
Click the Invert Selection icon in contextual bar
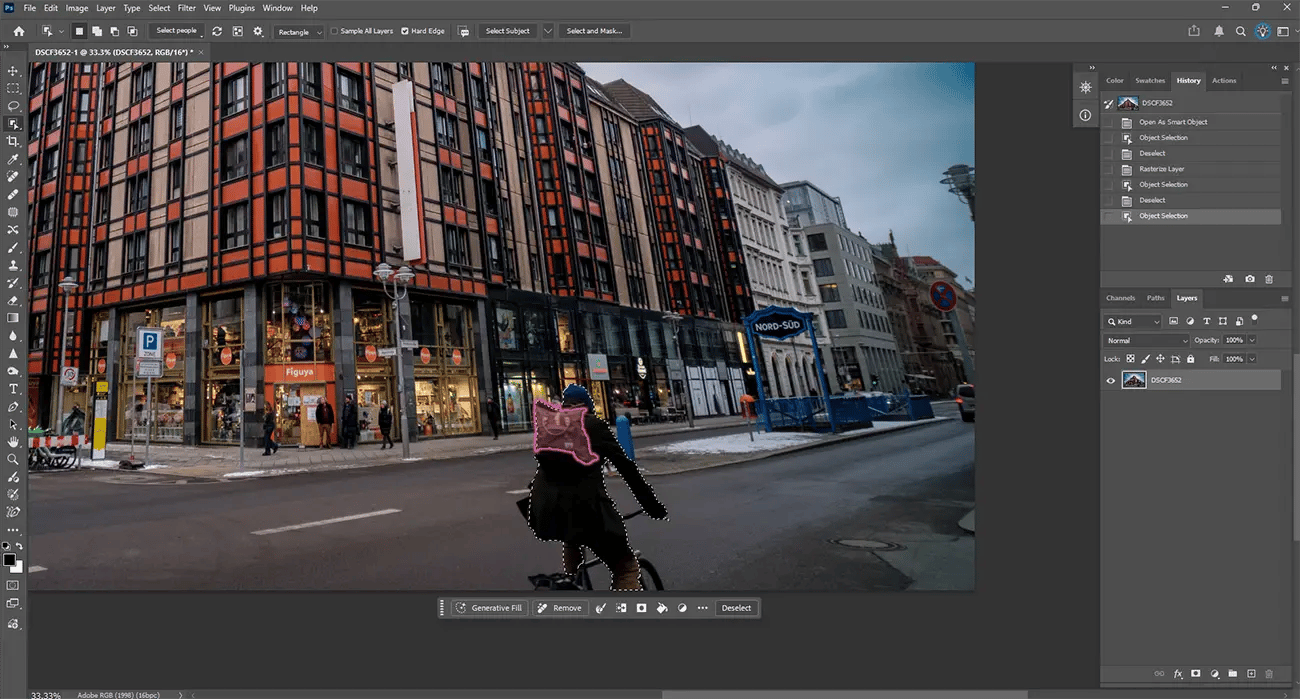coord(621,608)
